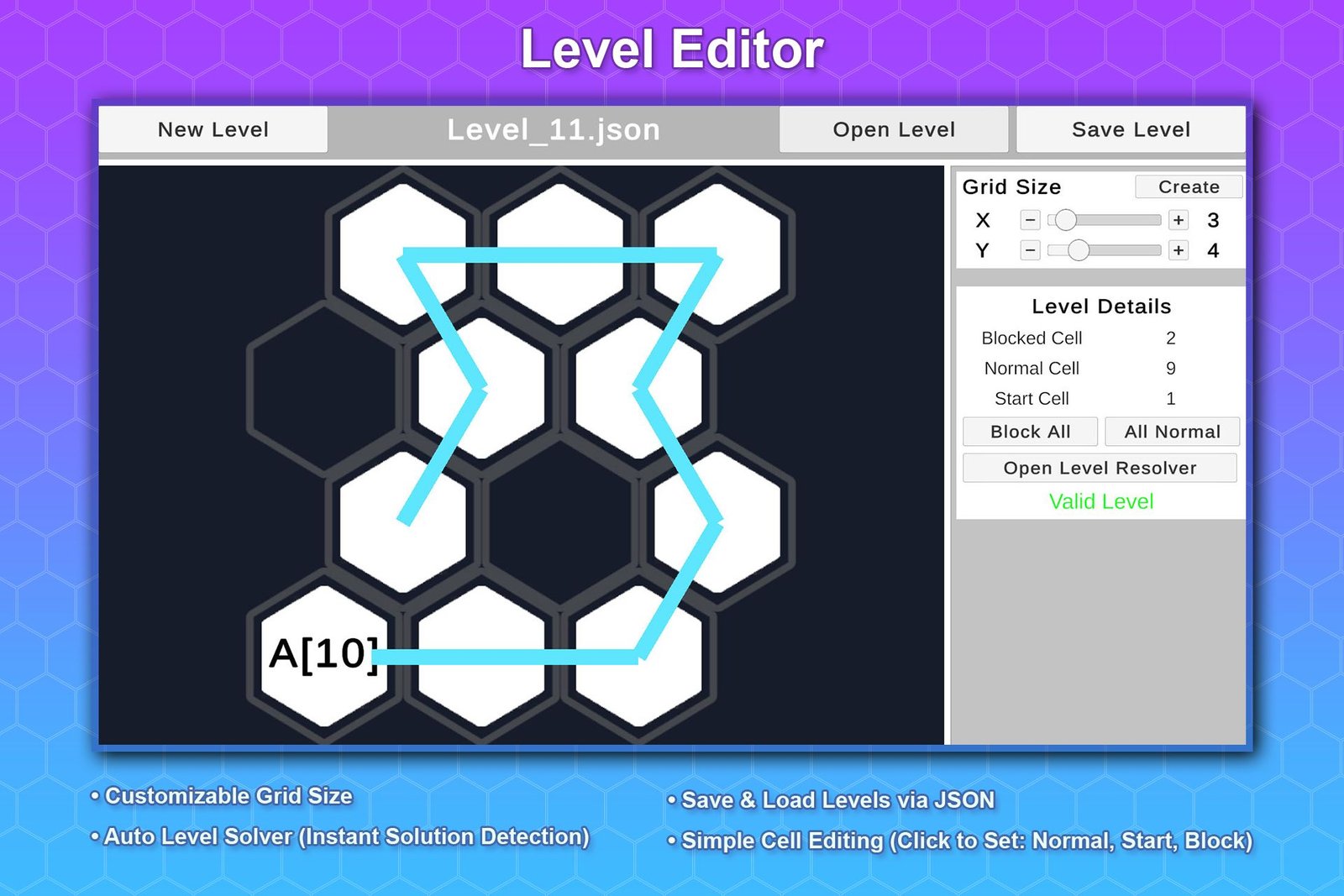
Task: Save the current level with Save Level
Action: click(1131, 129)
